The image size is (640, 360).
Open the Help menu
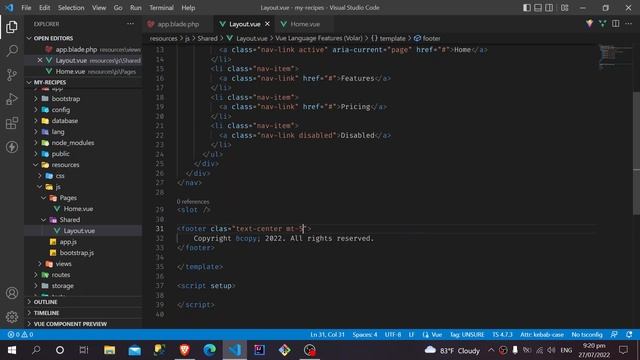click(188, 7)
